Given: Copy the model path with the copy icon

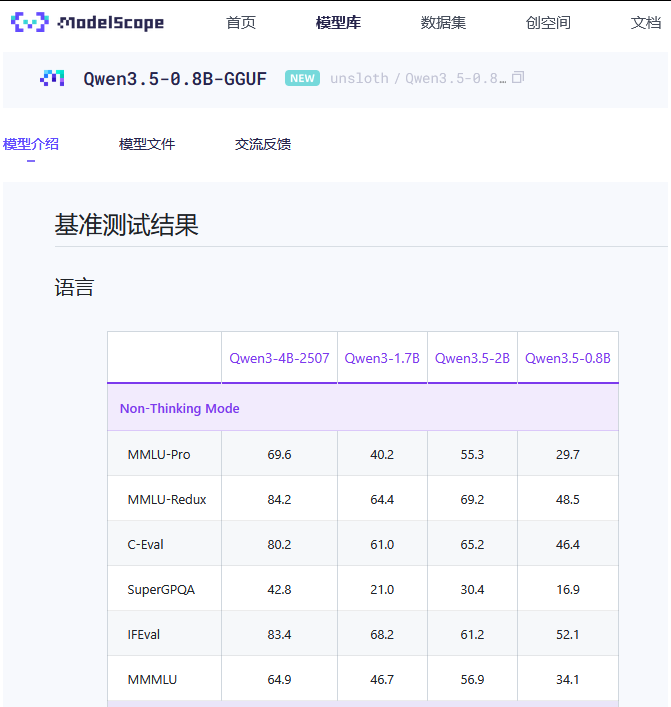Looking at the screenshot, I should [x=518, y=78].
